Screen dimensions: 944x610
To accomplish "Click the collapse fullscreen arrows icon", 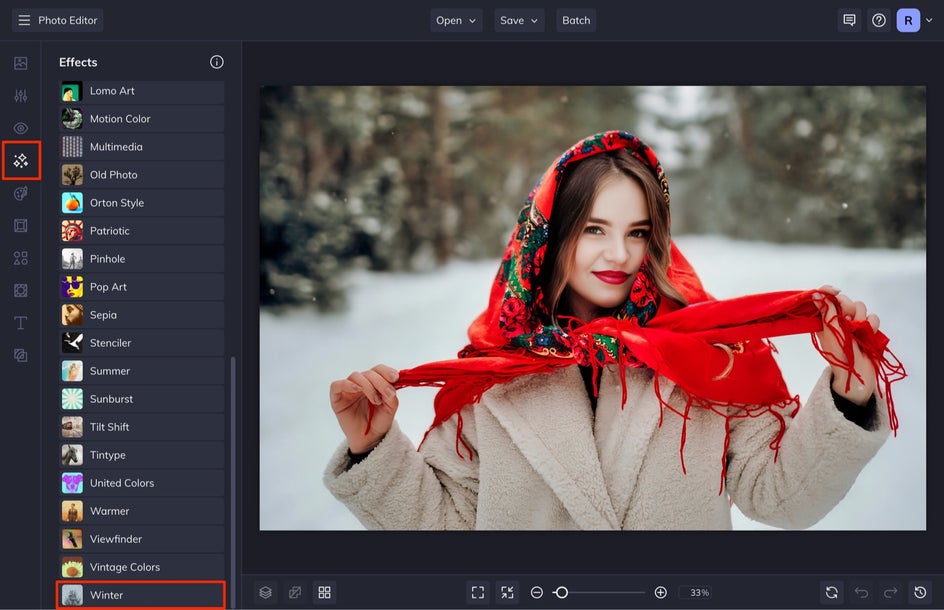I will (x=508, y=593).
